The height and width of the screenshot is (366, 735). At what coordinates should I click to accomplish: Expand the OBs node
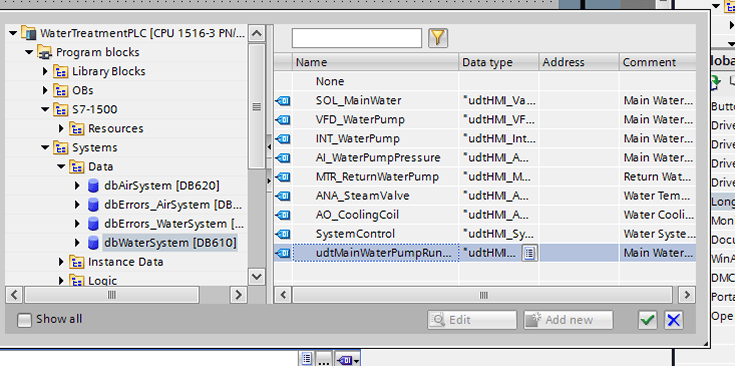(45, 90)
